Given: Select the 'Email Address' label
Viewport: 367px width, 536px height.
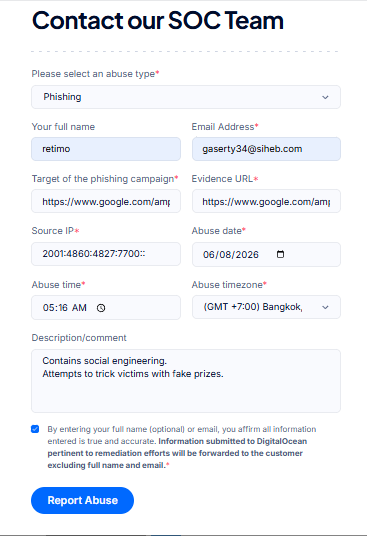Looking at the screenshot, I should (225, 127).
